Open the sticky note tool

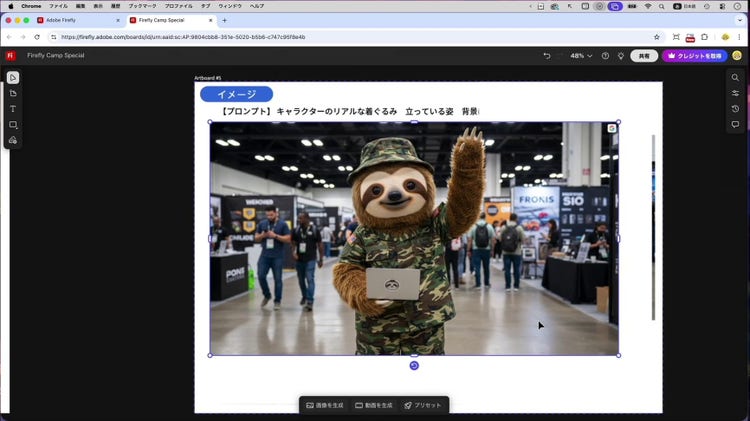point(13,93)
